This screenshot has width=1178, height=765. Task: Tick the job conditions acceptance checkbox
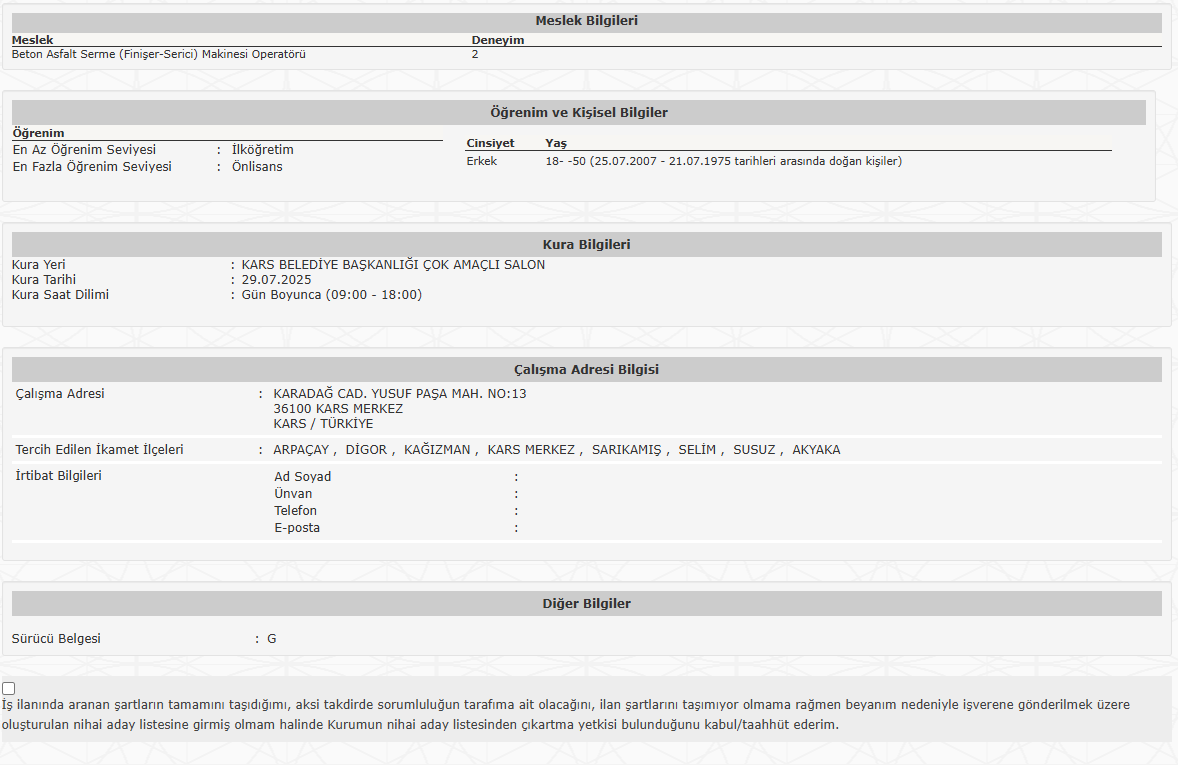coord(9,688)
